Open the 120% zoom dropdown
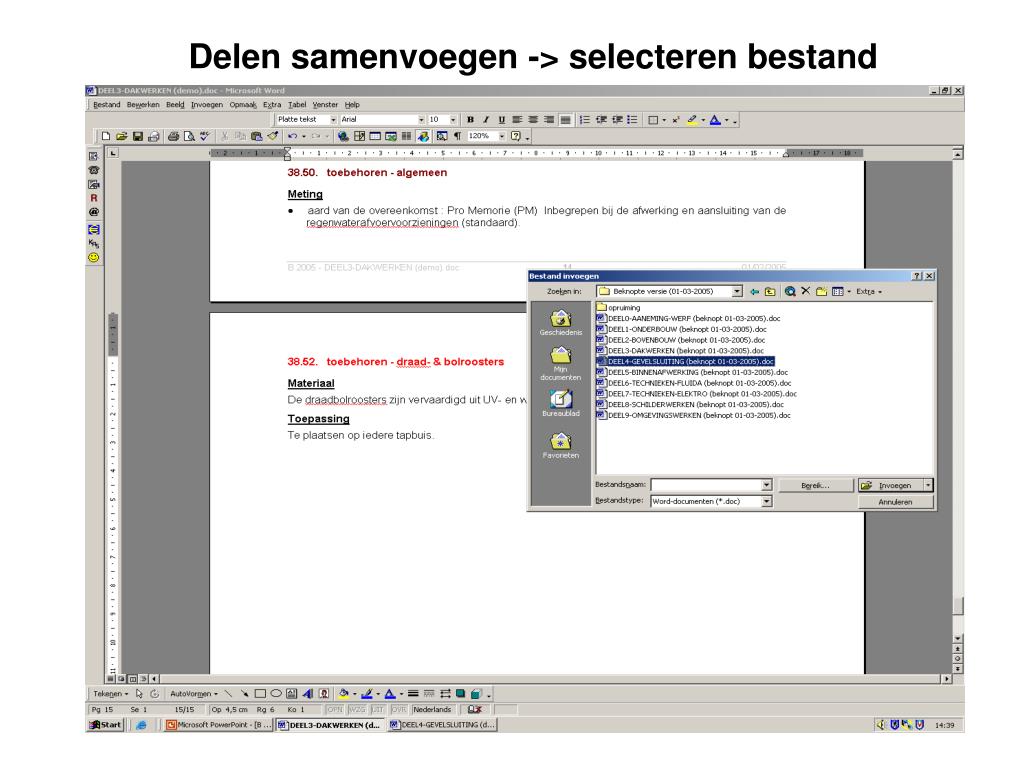 tap(502, 136)
